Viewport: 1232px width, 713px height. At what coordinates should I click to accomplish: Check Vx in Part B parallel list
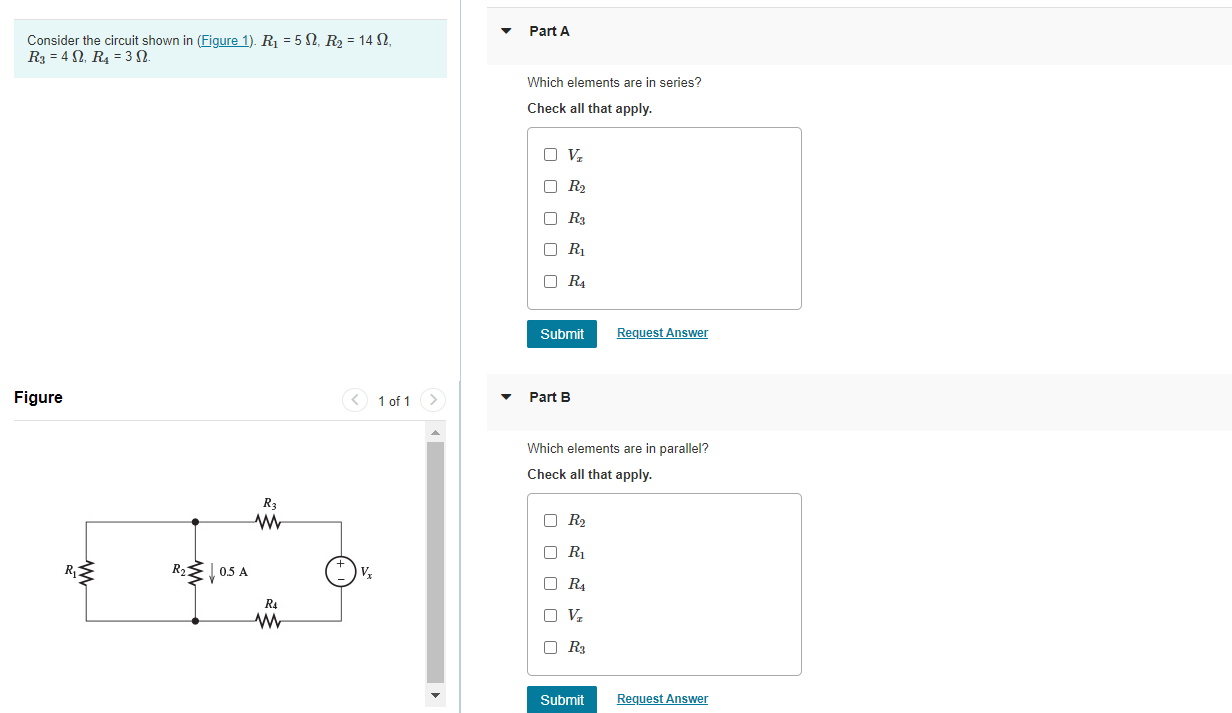coord(551,615)
